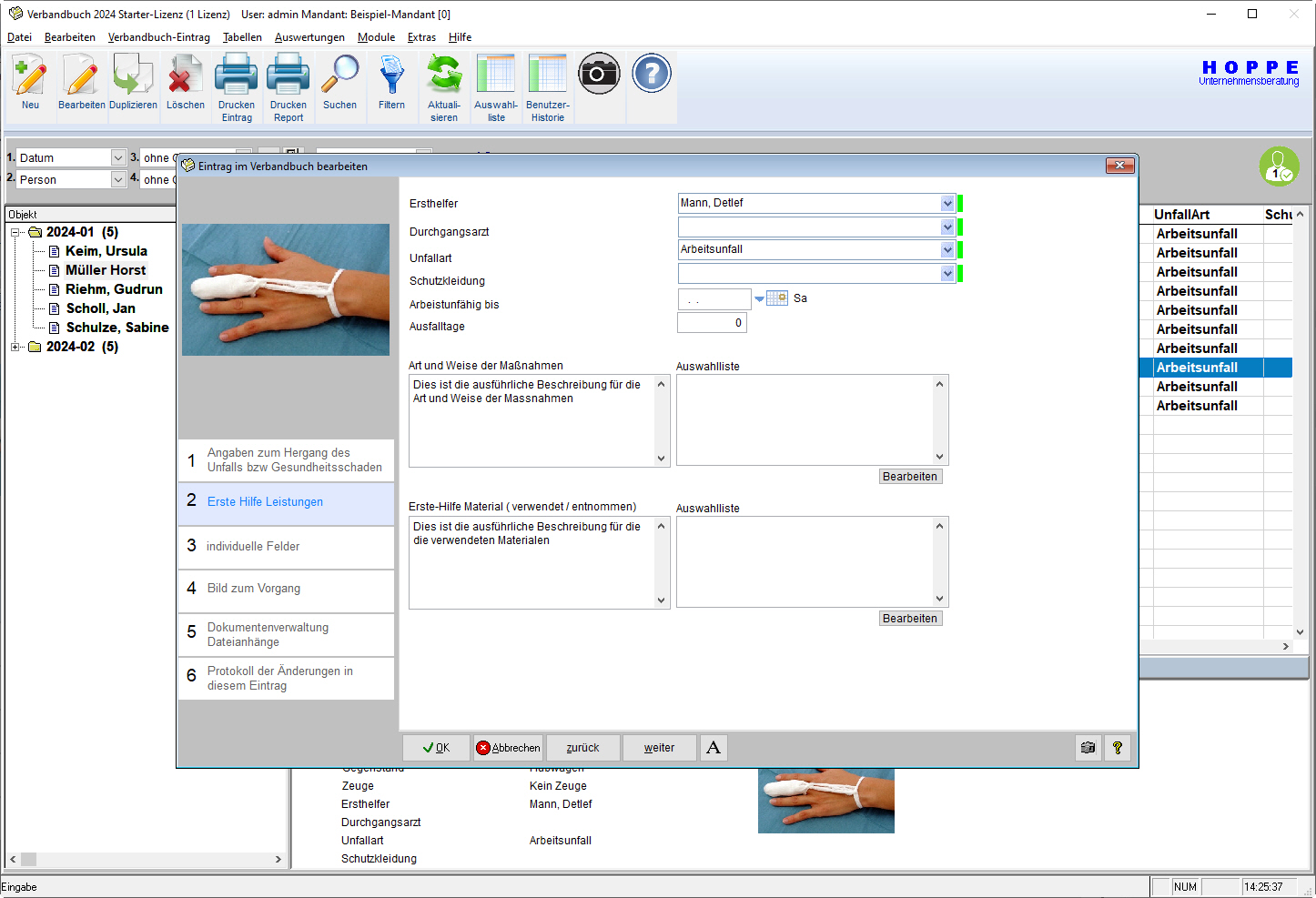
Task: Go to step 3 individuelle Felder
Action: tap(286, 547)
